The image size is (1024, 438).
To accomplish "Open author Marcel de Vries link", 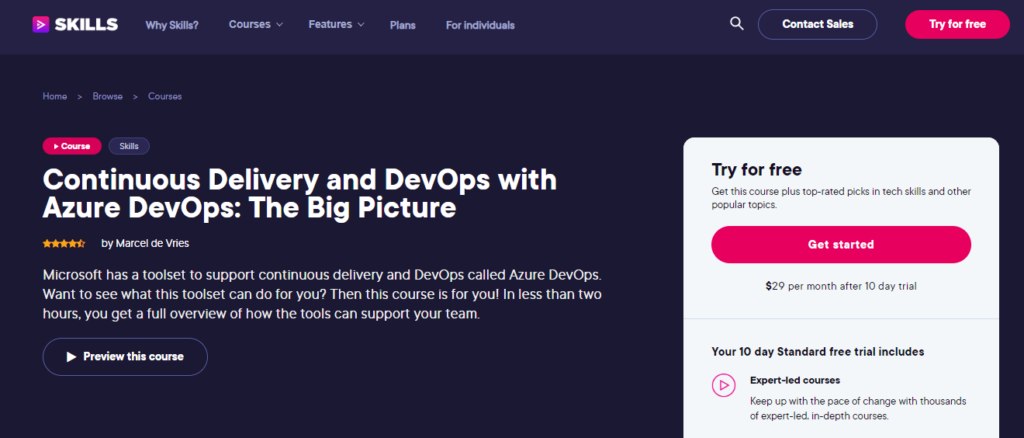I will coord(152,243).
